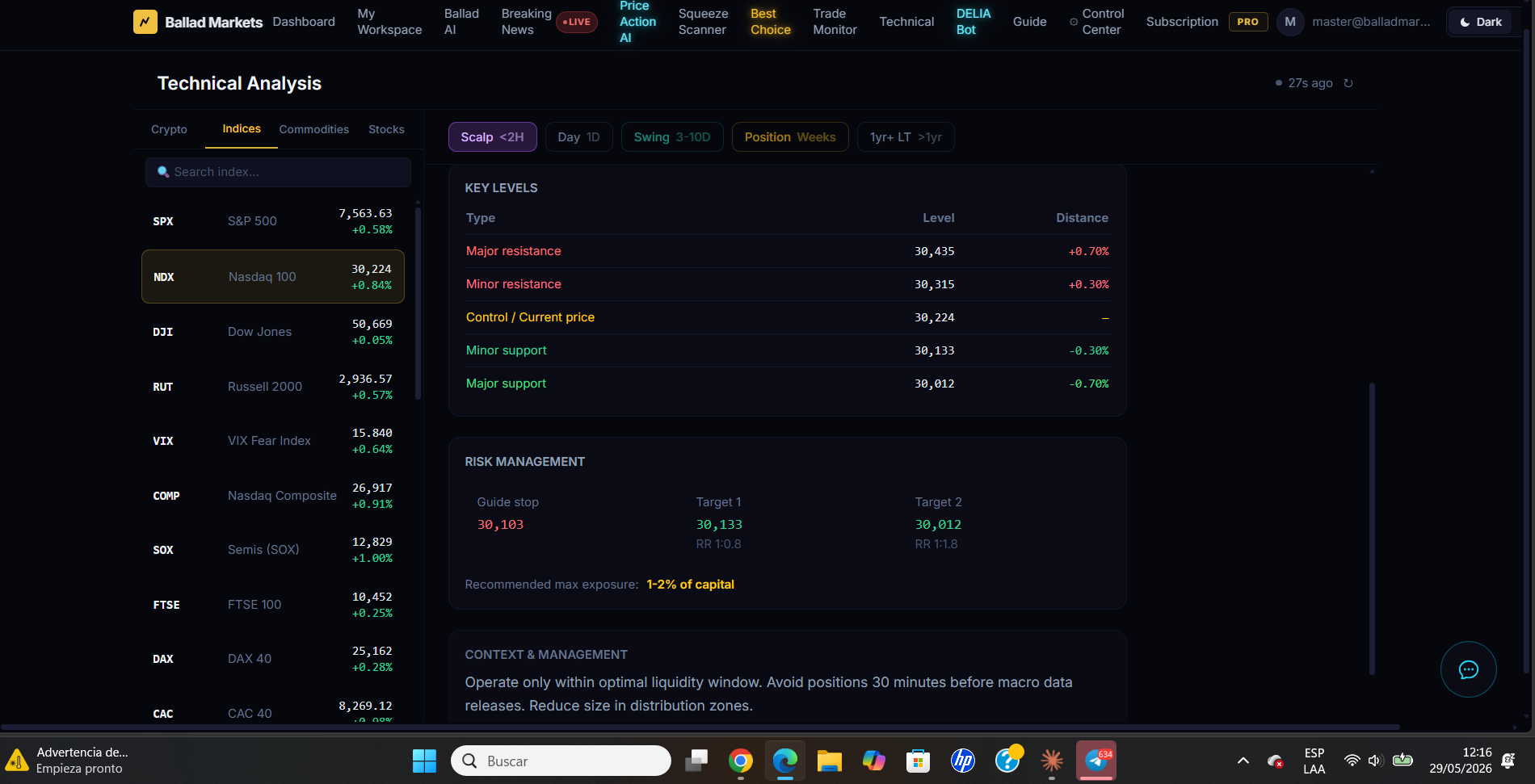Show hidden system tray icons chevron

coord(1243,761)
